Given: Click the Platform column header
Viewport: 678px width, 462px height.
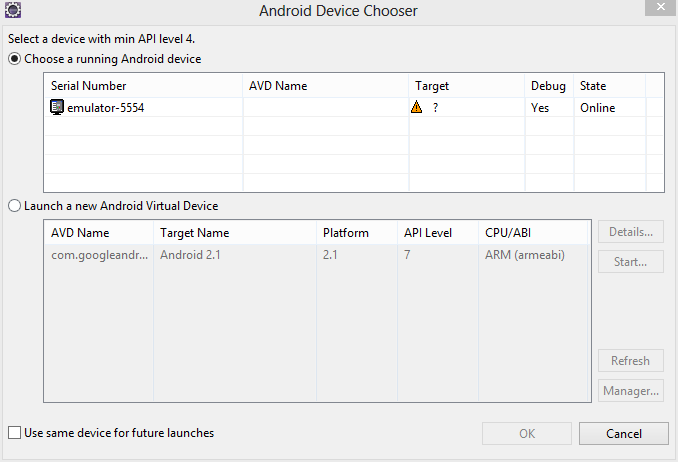Looking at the screenshot, I should point(357,233).
